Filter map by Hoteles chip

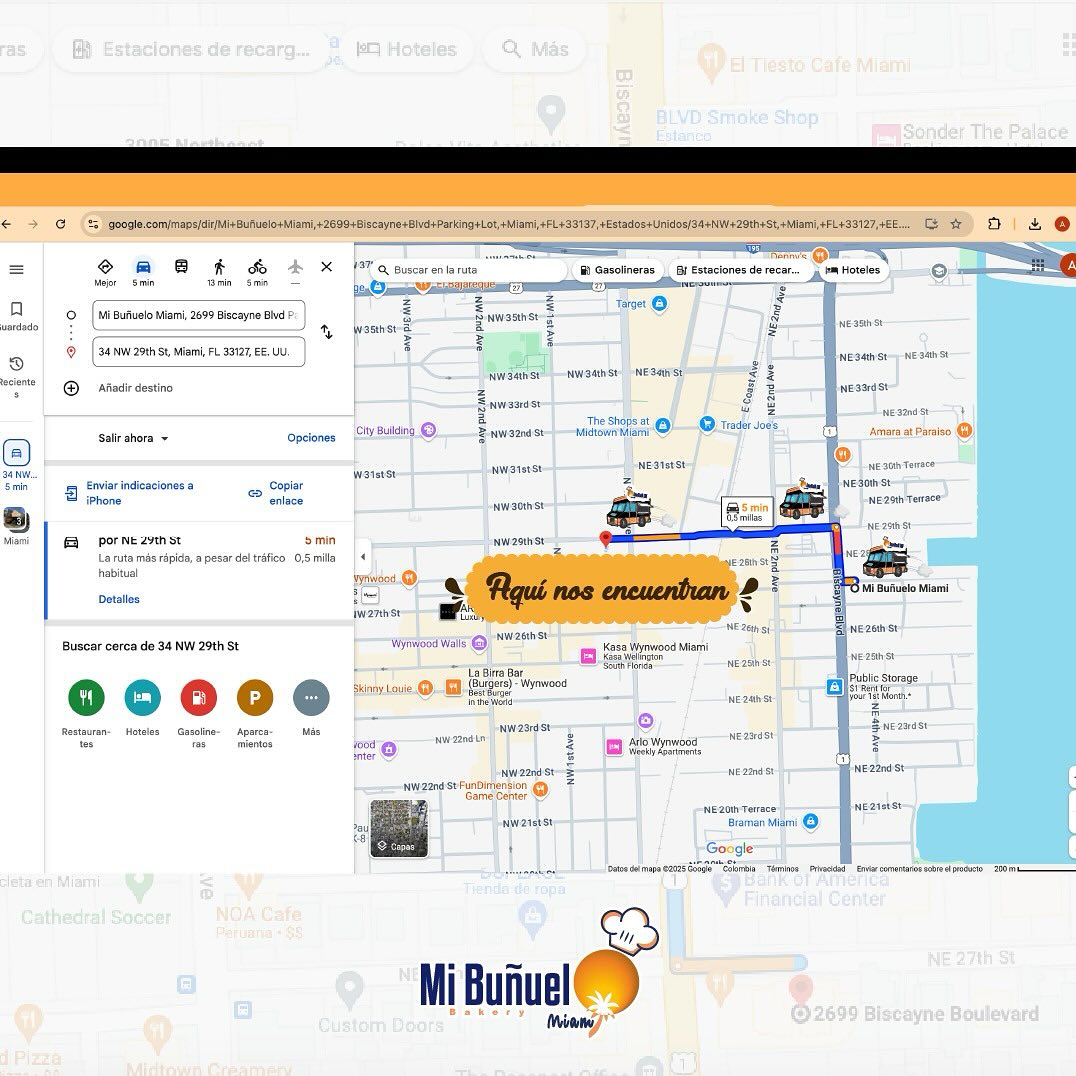[852, 270]
